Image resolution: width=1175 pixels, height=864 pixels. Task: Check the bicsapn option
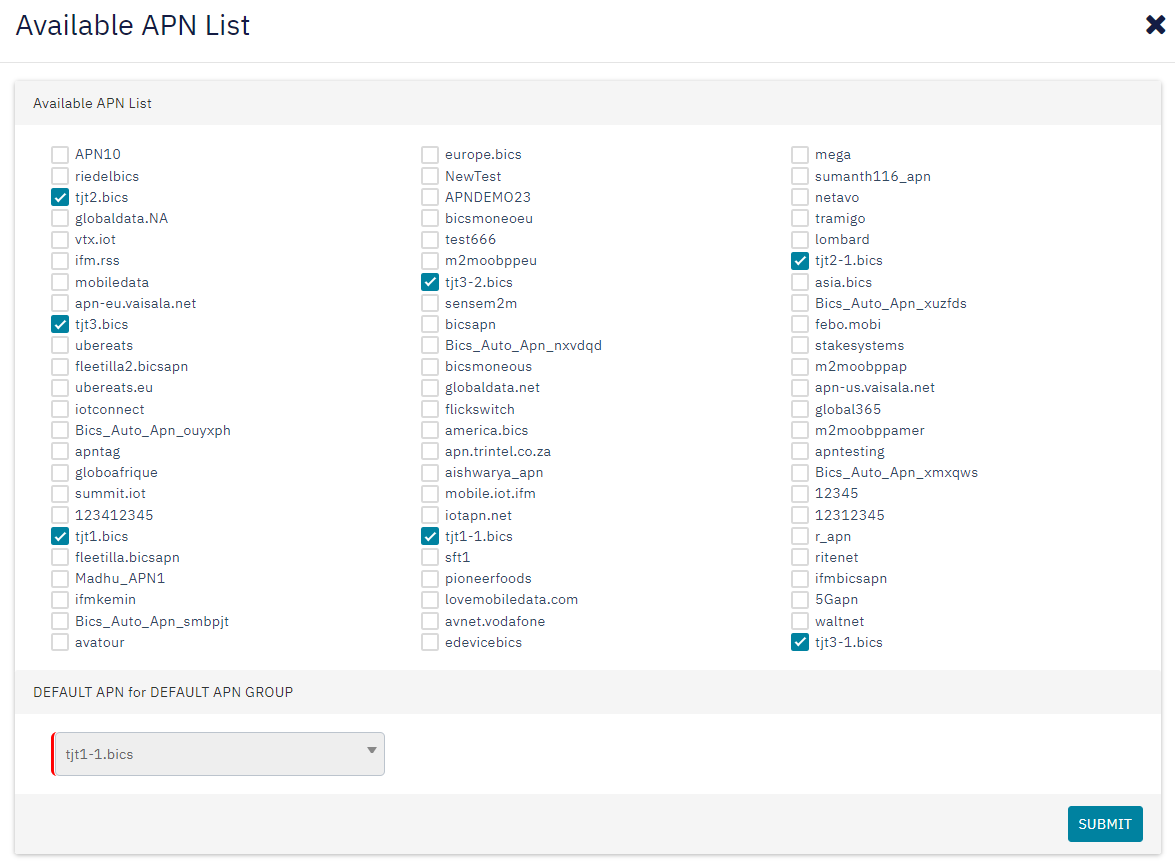point(429,324)
